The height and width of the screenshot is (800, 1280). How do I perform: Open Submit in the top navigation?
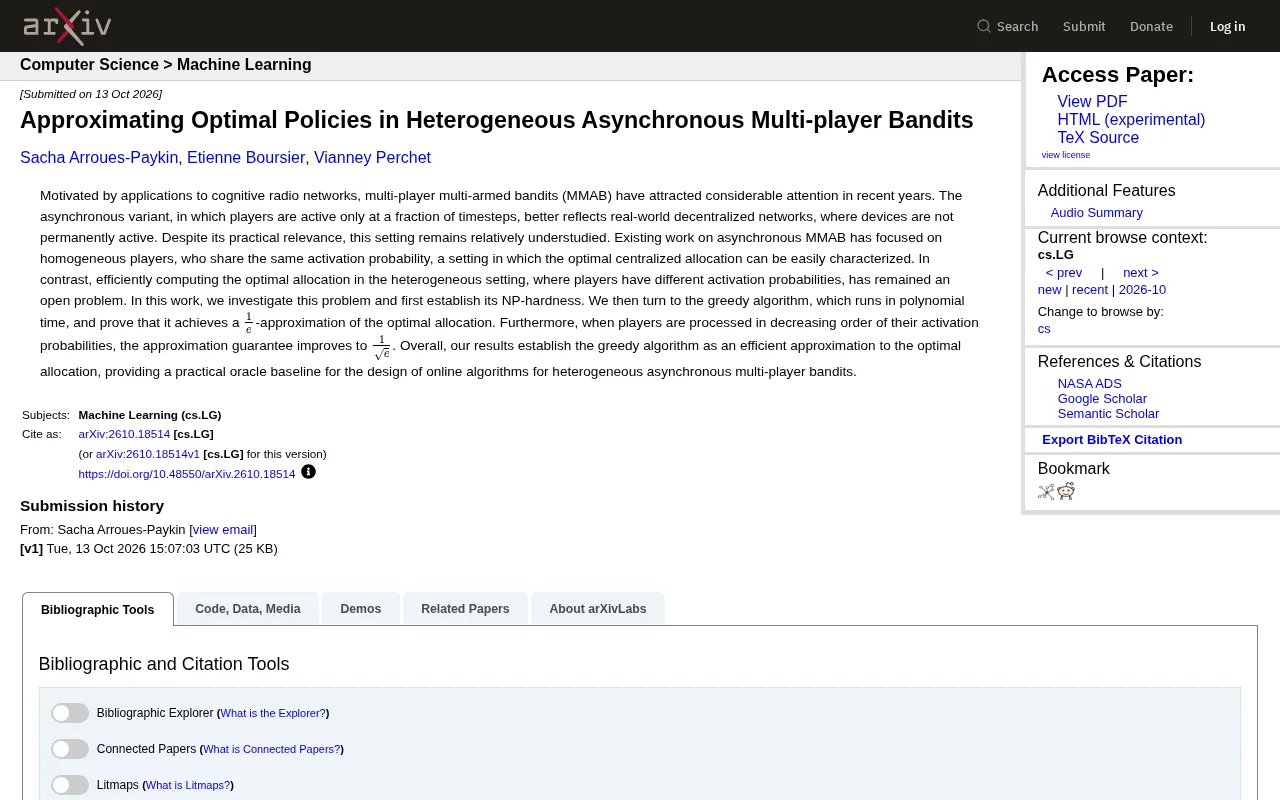[1084, 26]
